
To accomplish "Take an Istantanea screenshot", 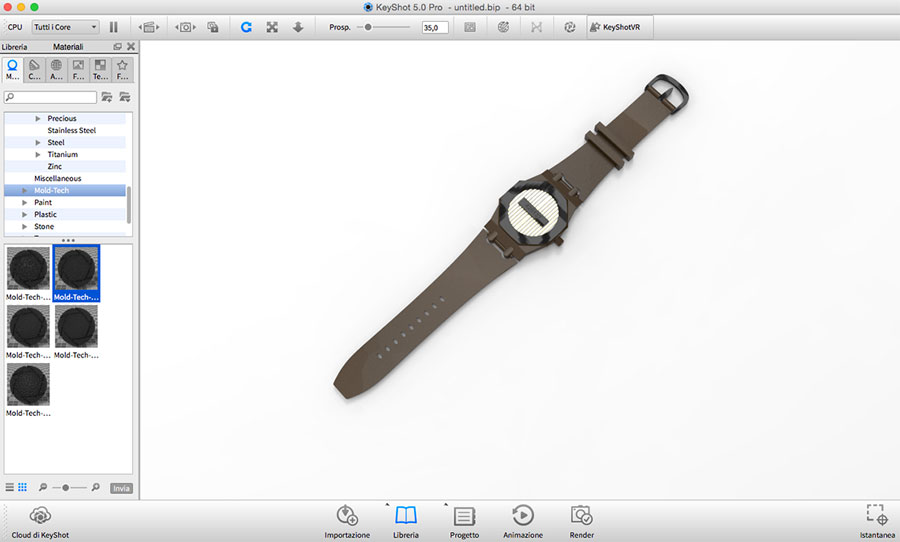I will pyautogui.click(x=877, y=522).
